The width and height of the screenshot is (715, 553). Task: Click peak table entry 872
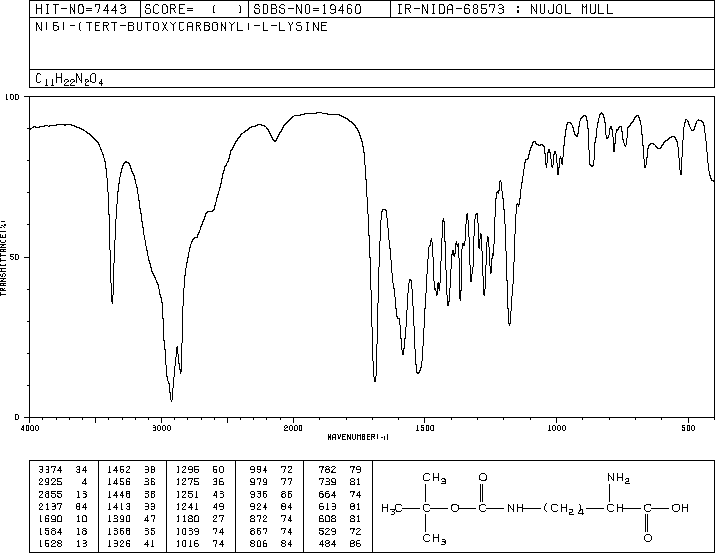click(x=271, y=519)
